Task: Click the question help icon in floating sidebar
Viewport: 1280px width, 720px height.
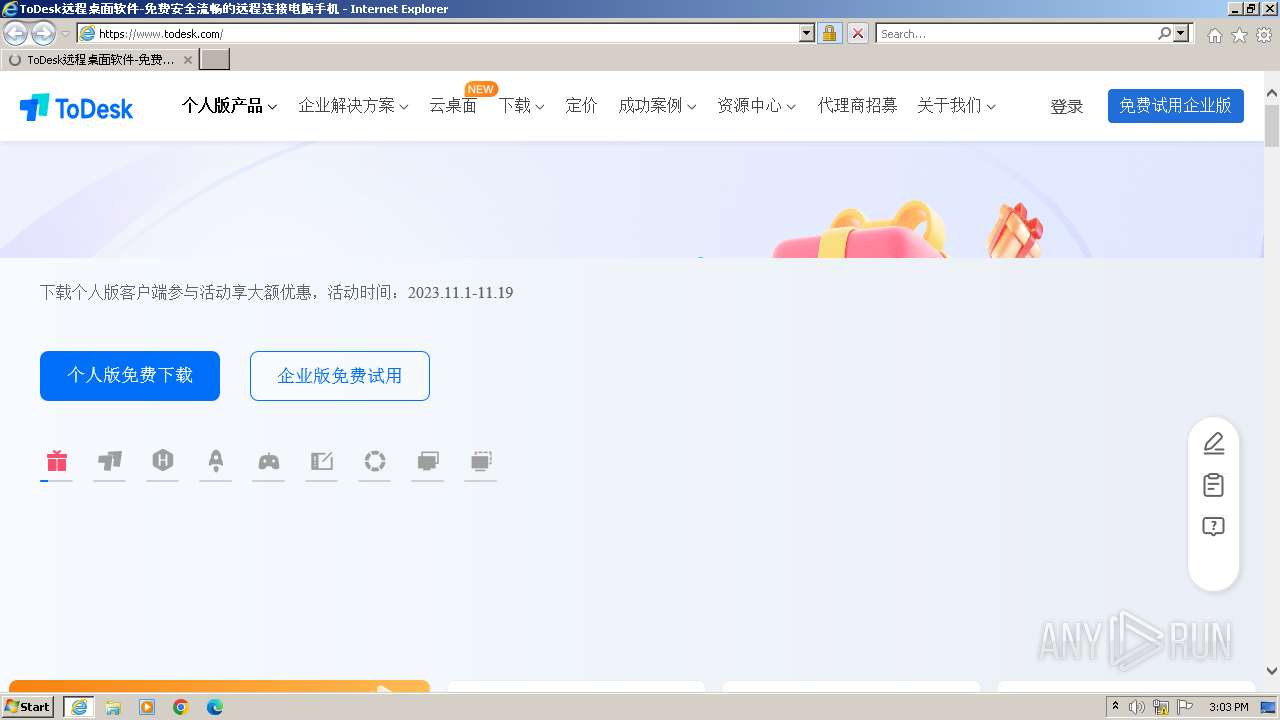Action: pos(1213,527)
